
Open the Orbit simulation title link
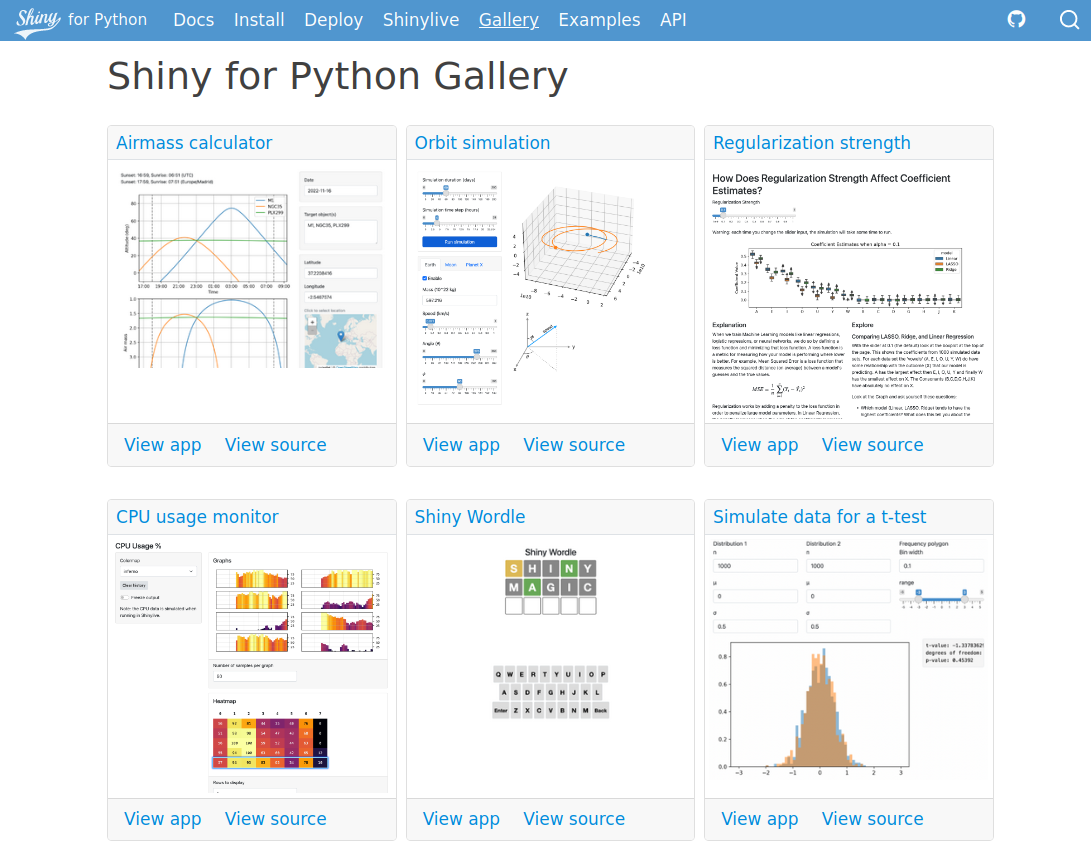pos(482,143)
